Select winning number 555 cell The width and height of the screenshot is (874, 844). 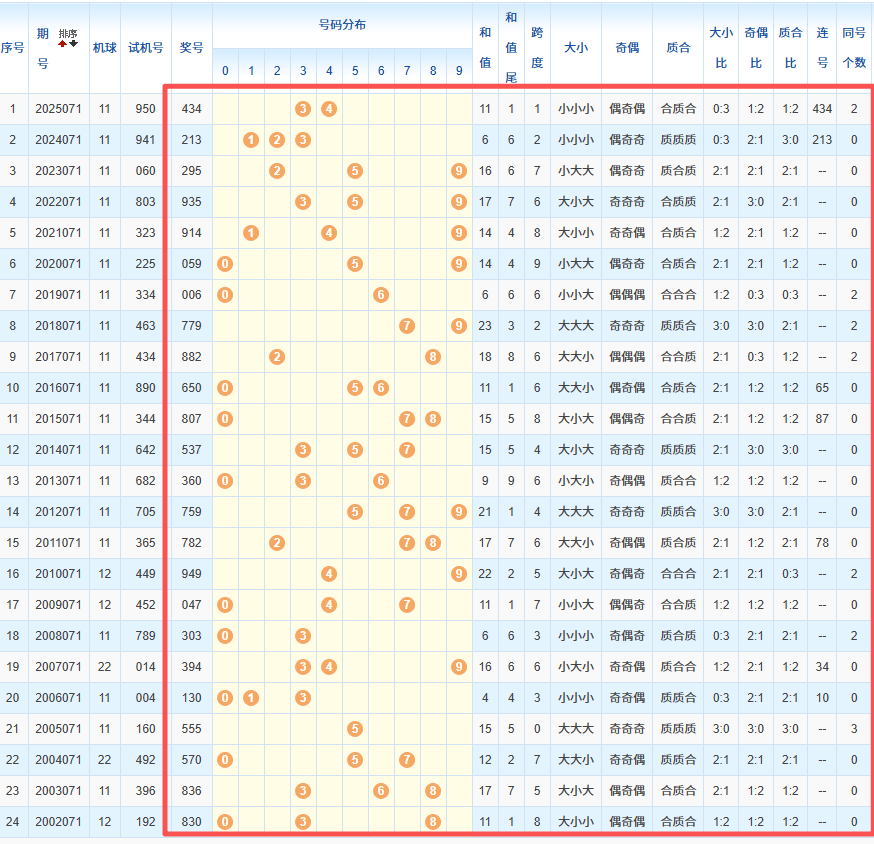(x=191, y=729)
